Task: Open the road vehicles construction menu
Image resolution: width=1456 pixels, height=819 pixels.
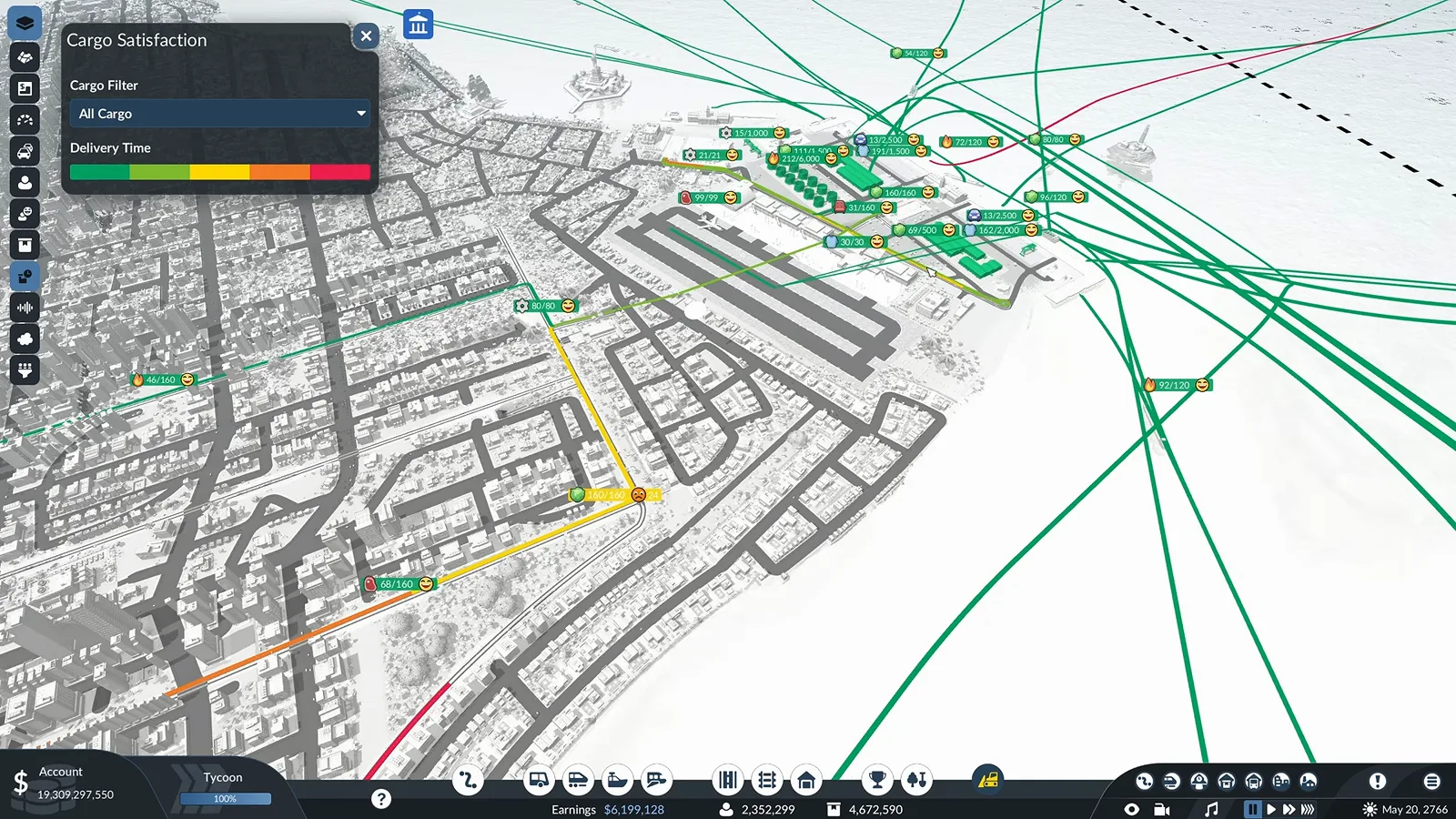Action: [539, 780]
